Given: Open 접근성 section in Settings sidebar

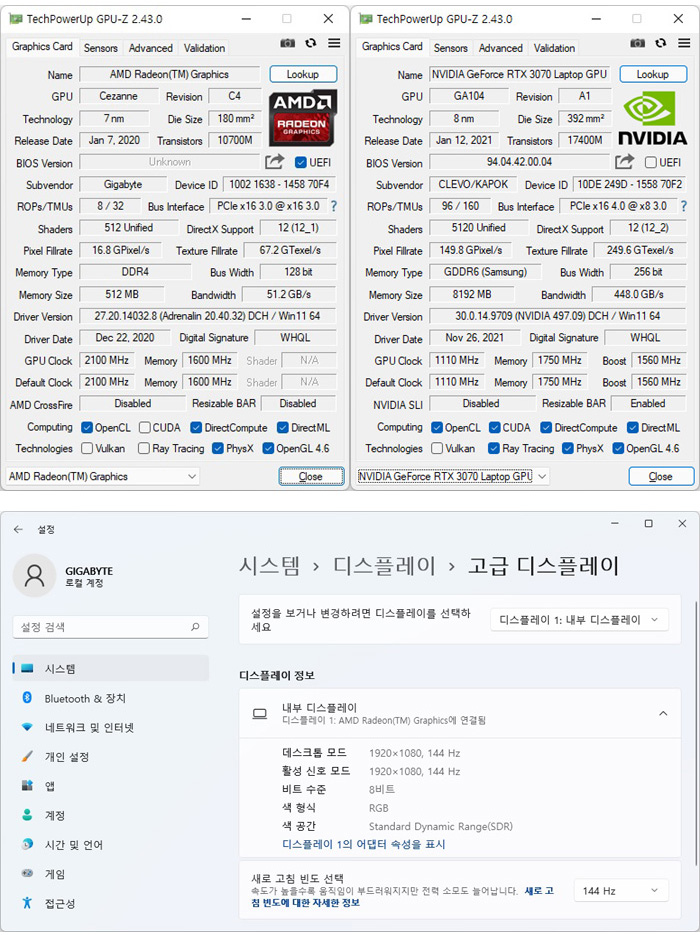Looking at the screenshot, I should 111,903.
